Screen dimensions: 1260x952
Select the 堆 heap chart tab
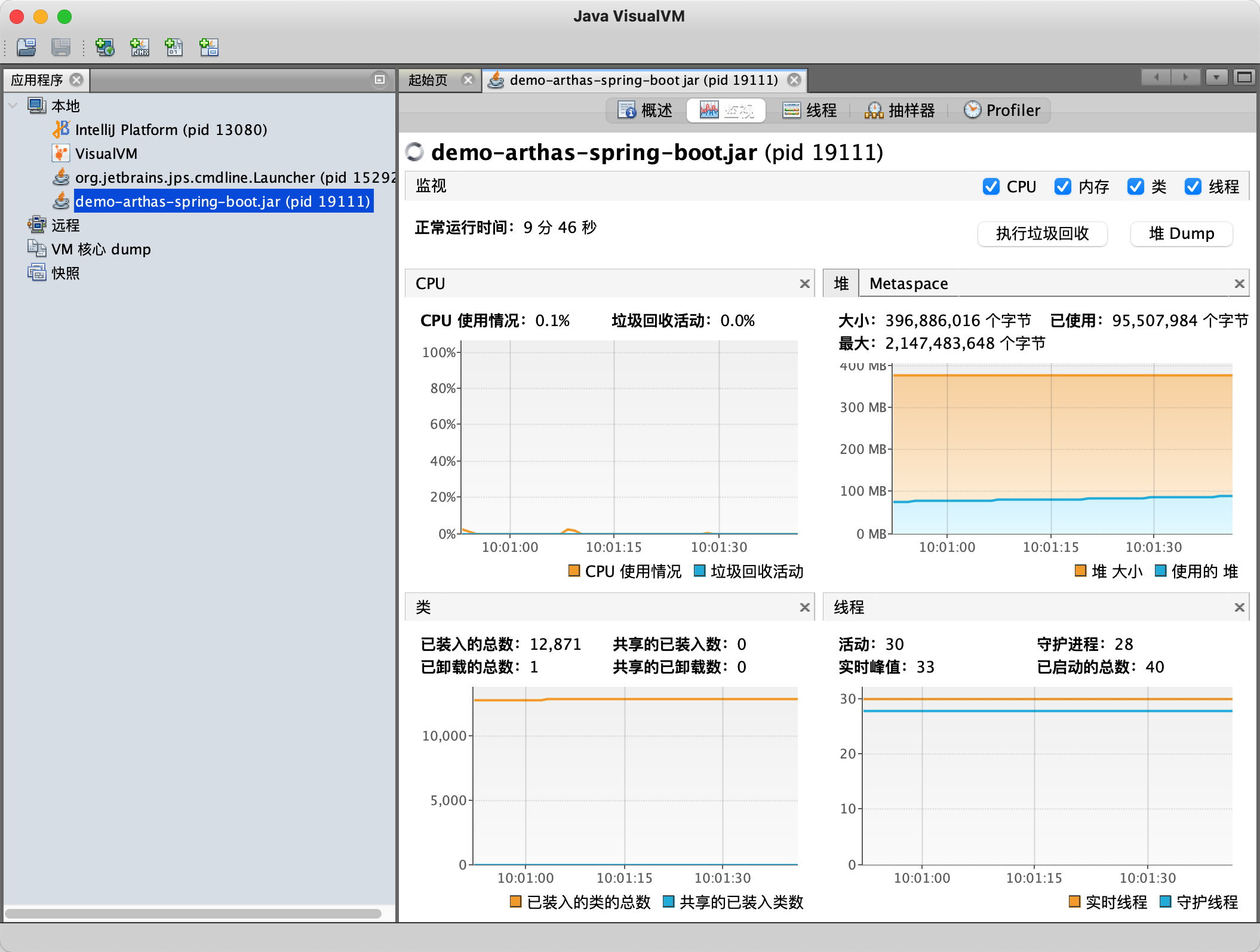pos(841,284)
